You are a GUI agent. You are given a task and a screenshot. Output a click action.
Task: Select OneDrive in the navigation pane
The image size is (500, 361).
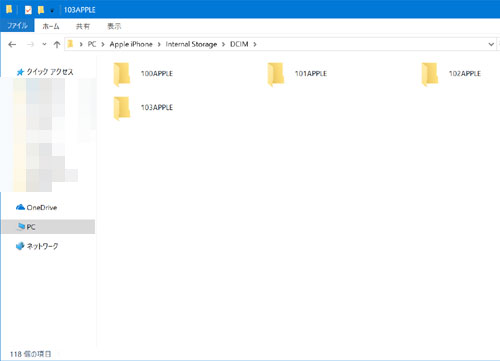(x=42, y=207)
